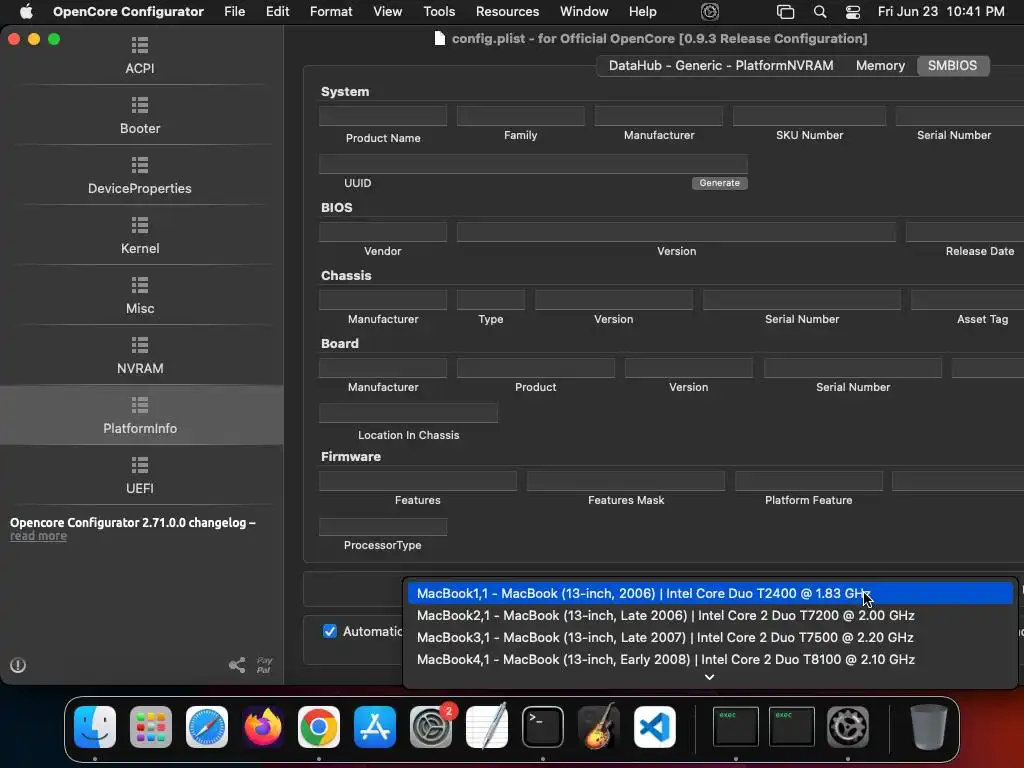
Task: Choose MacBook4,1 Early 2008 model option
Action: (710, 660)
